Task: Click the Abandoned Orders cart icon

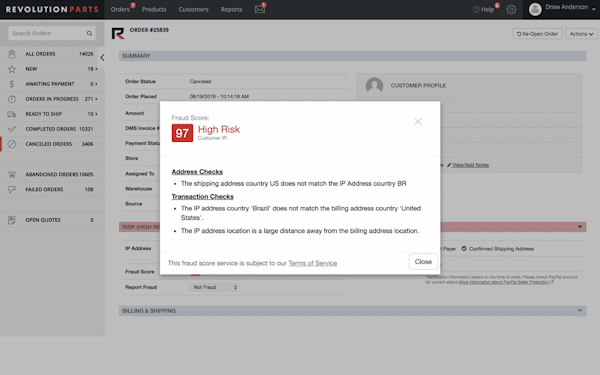Action: 12,174
